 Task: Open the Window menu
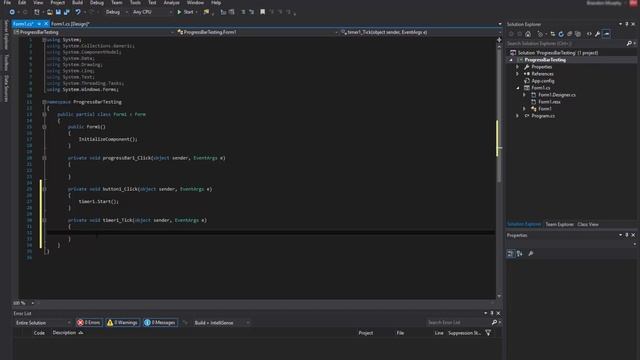195,2
